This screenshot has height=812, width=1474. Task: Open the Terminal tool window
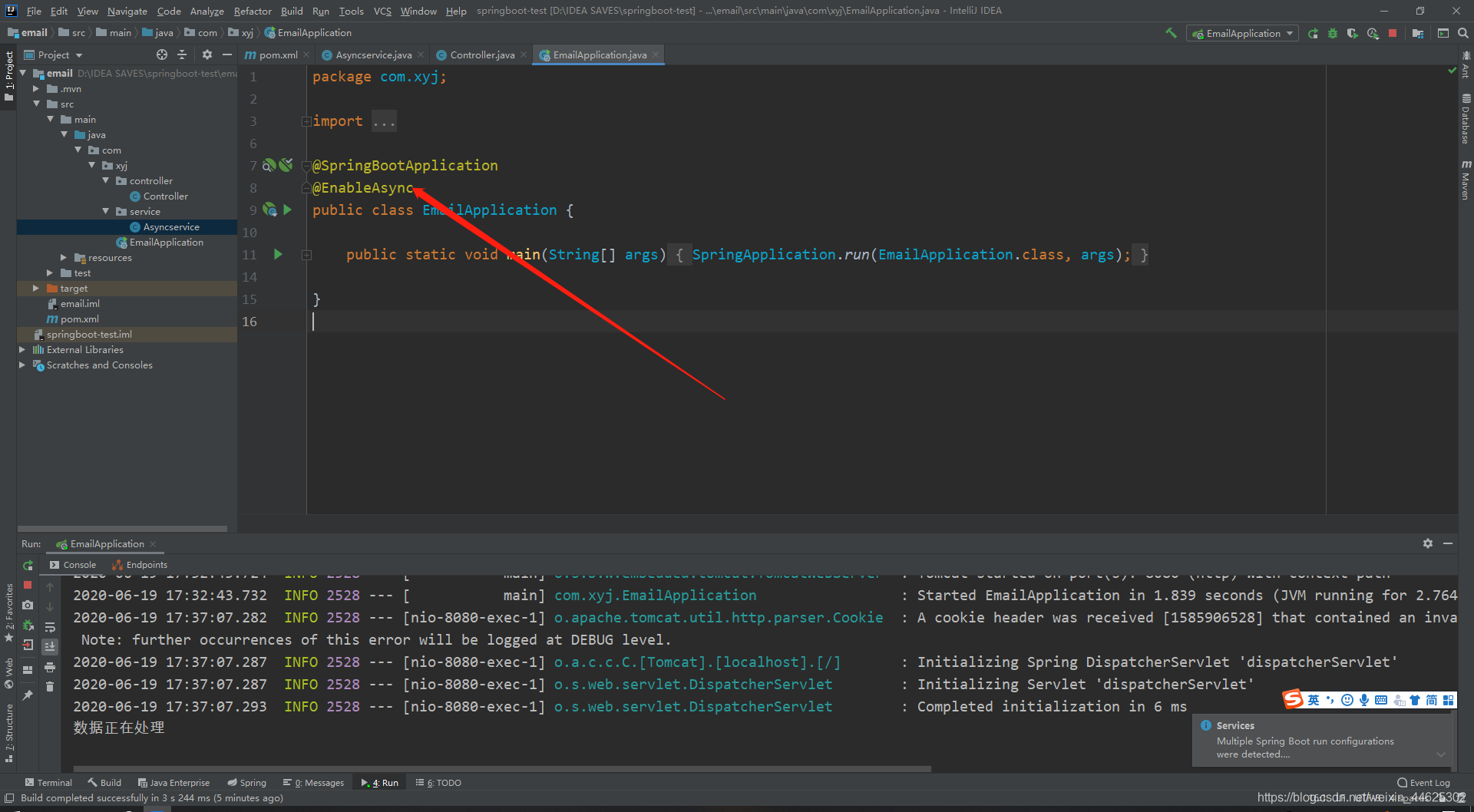pyautogui.click(x=48, y=783)
